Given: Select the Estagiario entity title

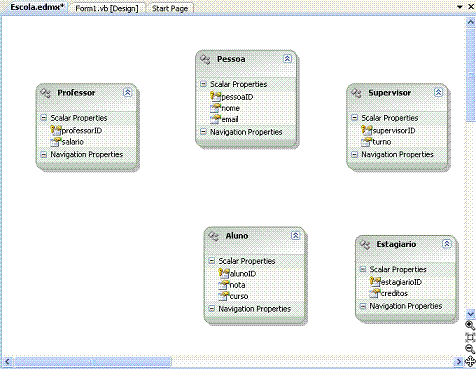Looking at the screenshot, I should point(396,244).
